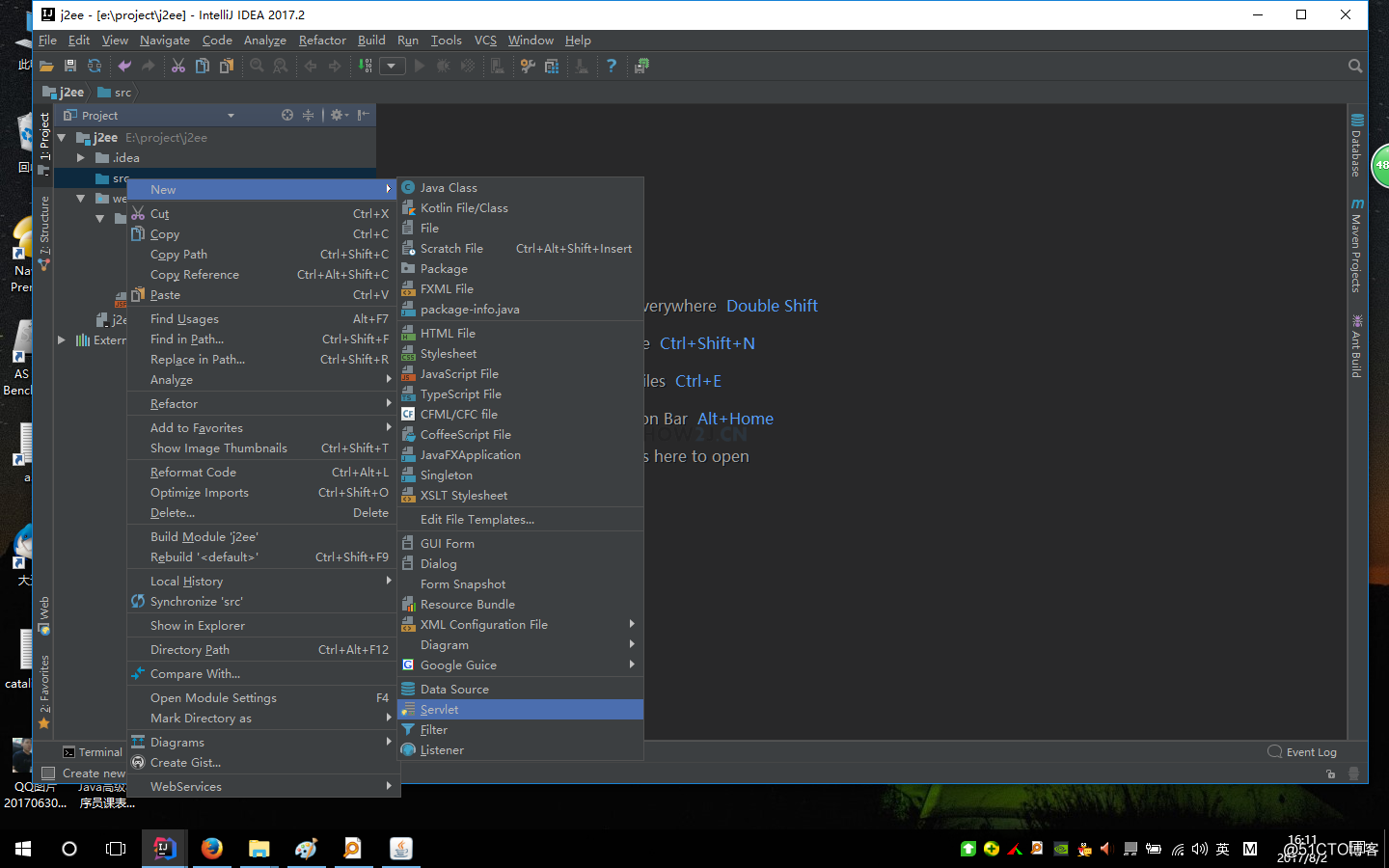
Task: Choose HTML File in New submenu
Action: (521, 333)
